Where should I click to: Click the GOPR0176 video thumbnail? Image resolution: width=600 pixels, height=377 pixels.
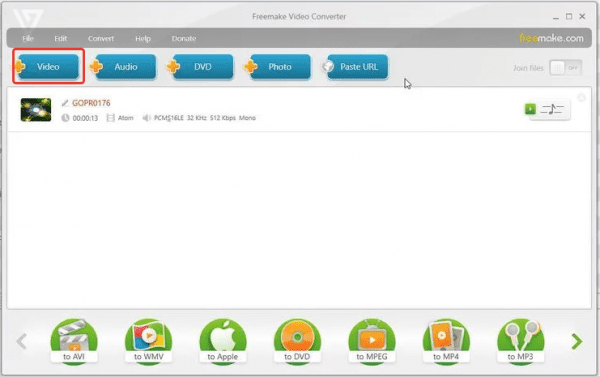point(36,109)
